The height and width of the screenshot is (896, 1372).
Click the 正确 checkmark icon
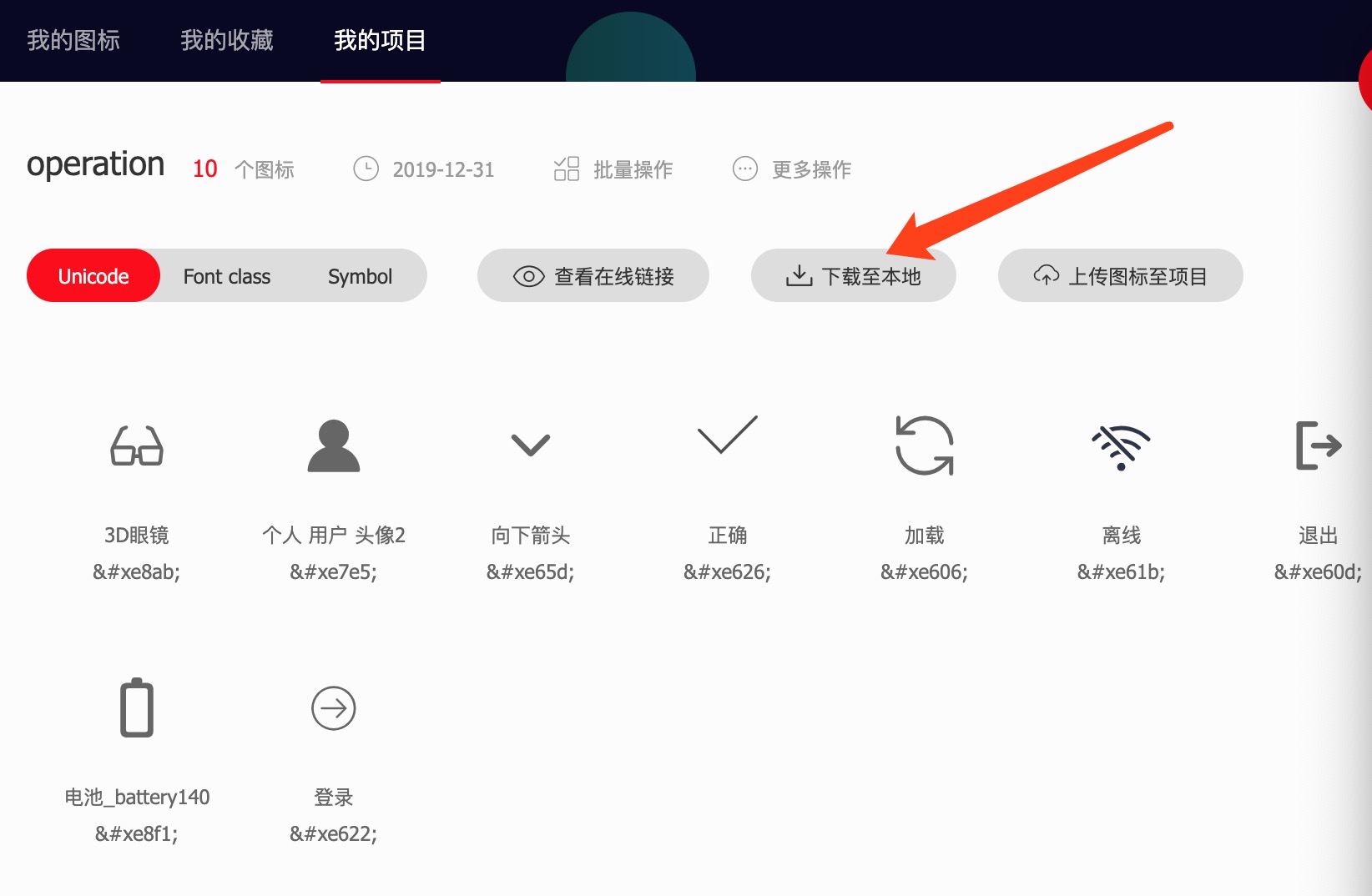coord(726,438)
